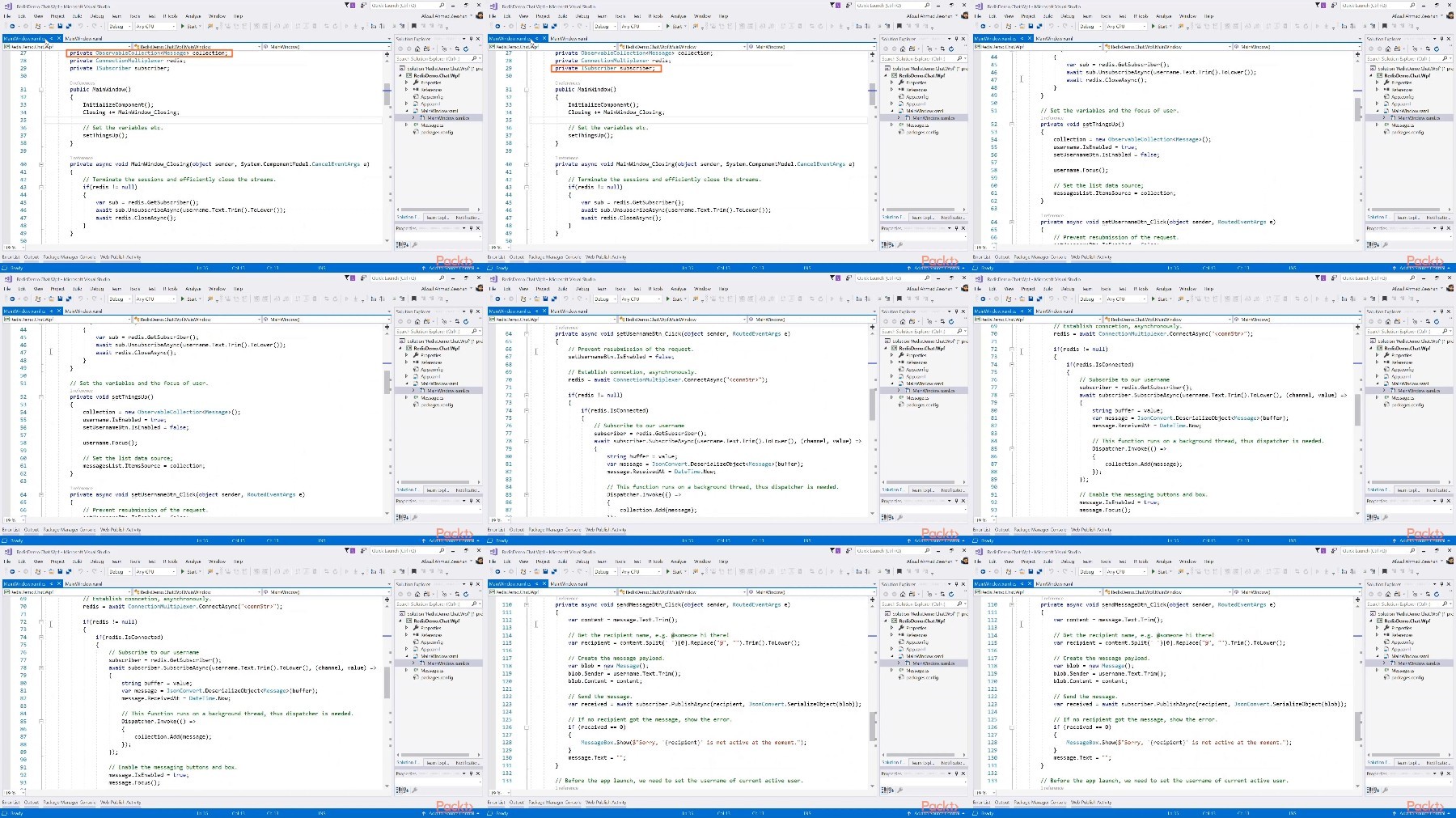Viewport: 1456px width, 818px height.
Task: Close MainWindow.xaml.cs tab, frame starting at line 64
Action: pos(544,312)
